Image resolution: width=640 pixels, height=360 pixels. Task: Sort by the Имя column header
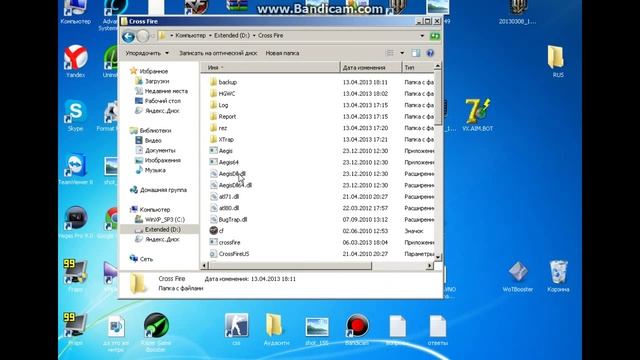click(x=270, y=67)
